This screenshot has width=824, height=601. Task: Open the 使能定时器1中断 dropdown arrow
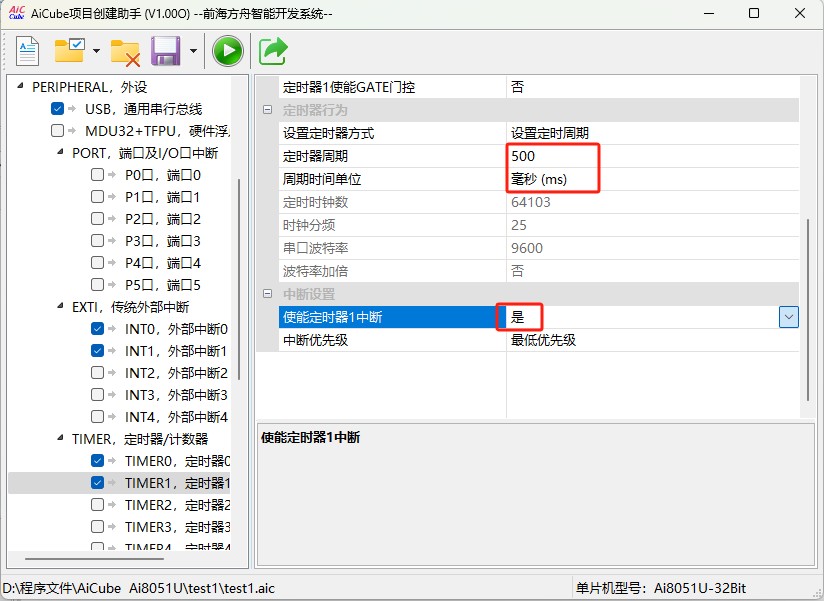[789, 317]
